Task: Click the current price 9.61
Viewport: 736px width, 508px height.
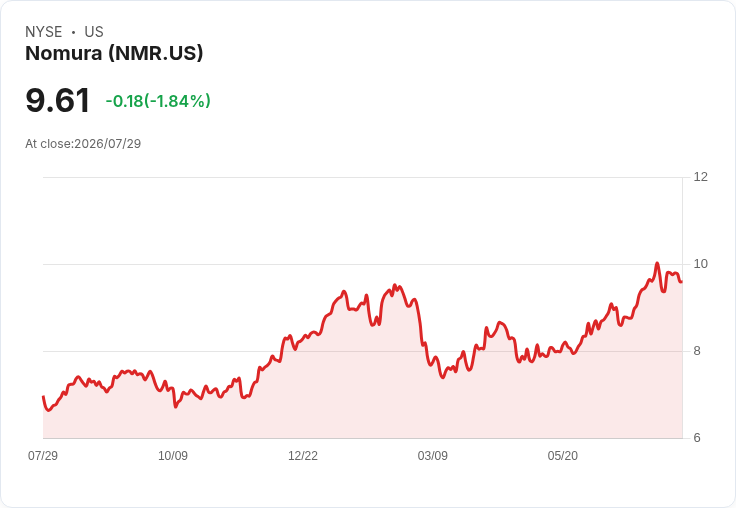Action: [57, 100]
